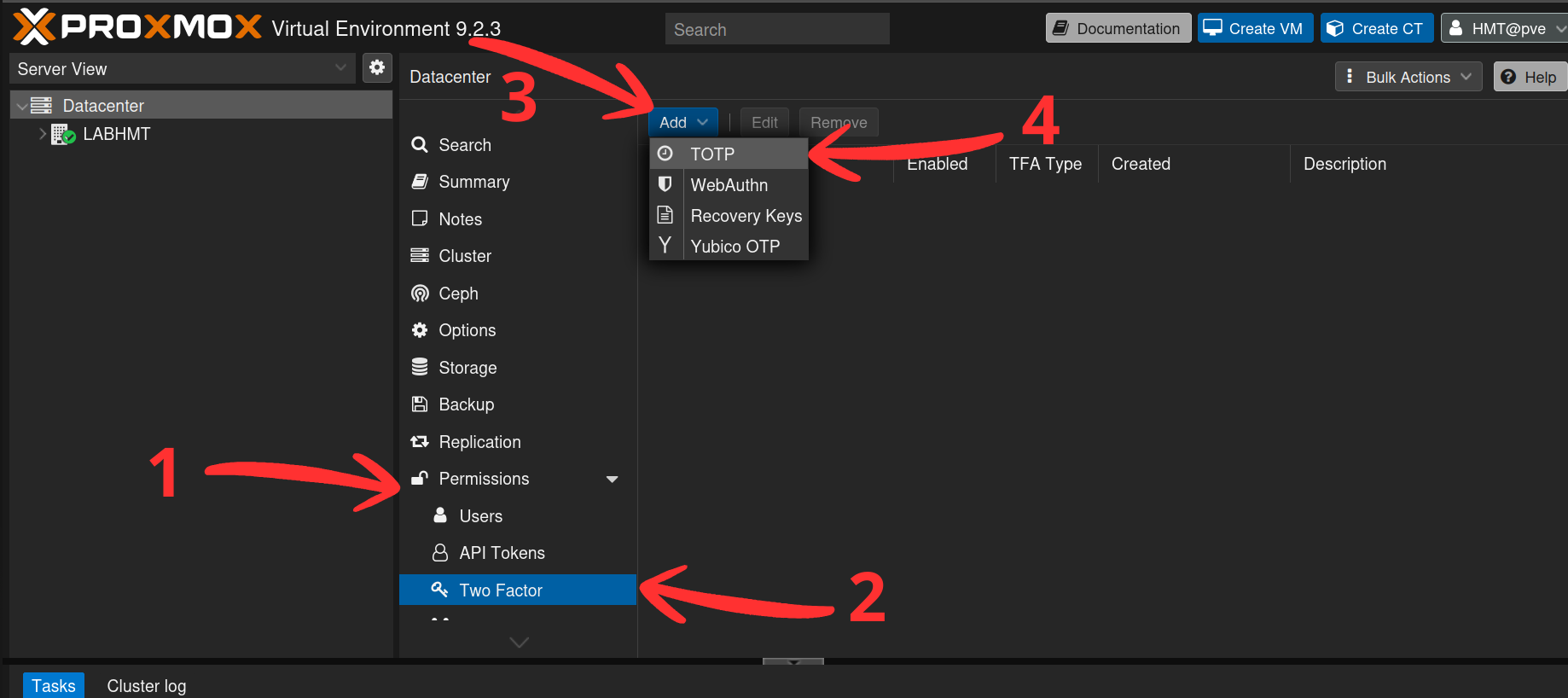Sort by the Enabled column header
Image resolution: width=1568 pixels, height=698 pixels.
[x=944, y=164]
